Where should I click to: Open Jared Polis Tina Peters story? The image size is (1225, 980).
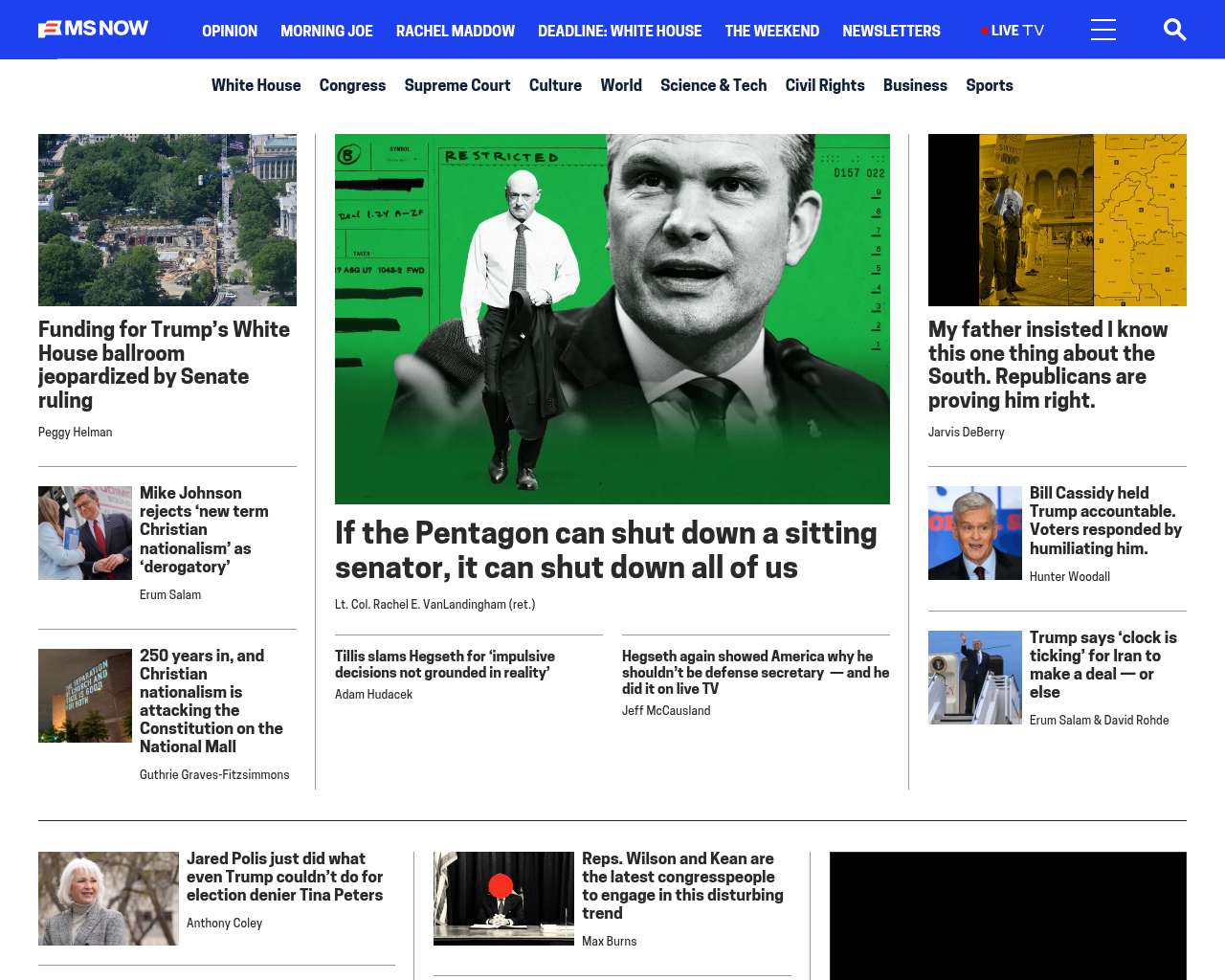click(x=285, y=877)
